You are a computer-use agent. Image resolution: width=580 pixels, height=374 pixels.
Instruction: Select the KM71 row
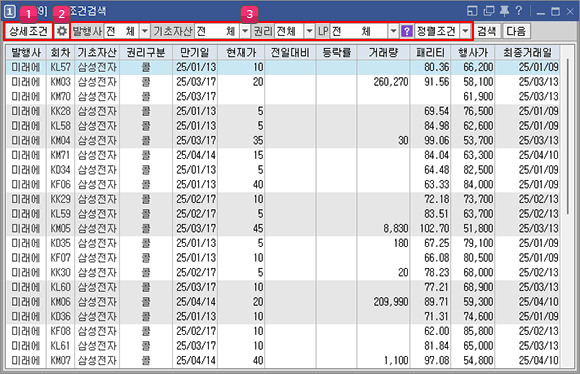[283, 155]
